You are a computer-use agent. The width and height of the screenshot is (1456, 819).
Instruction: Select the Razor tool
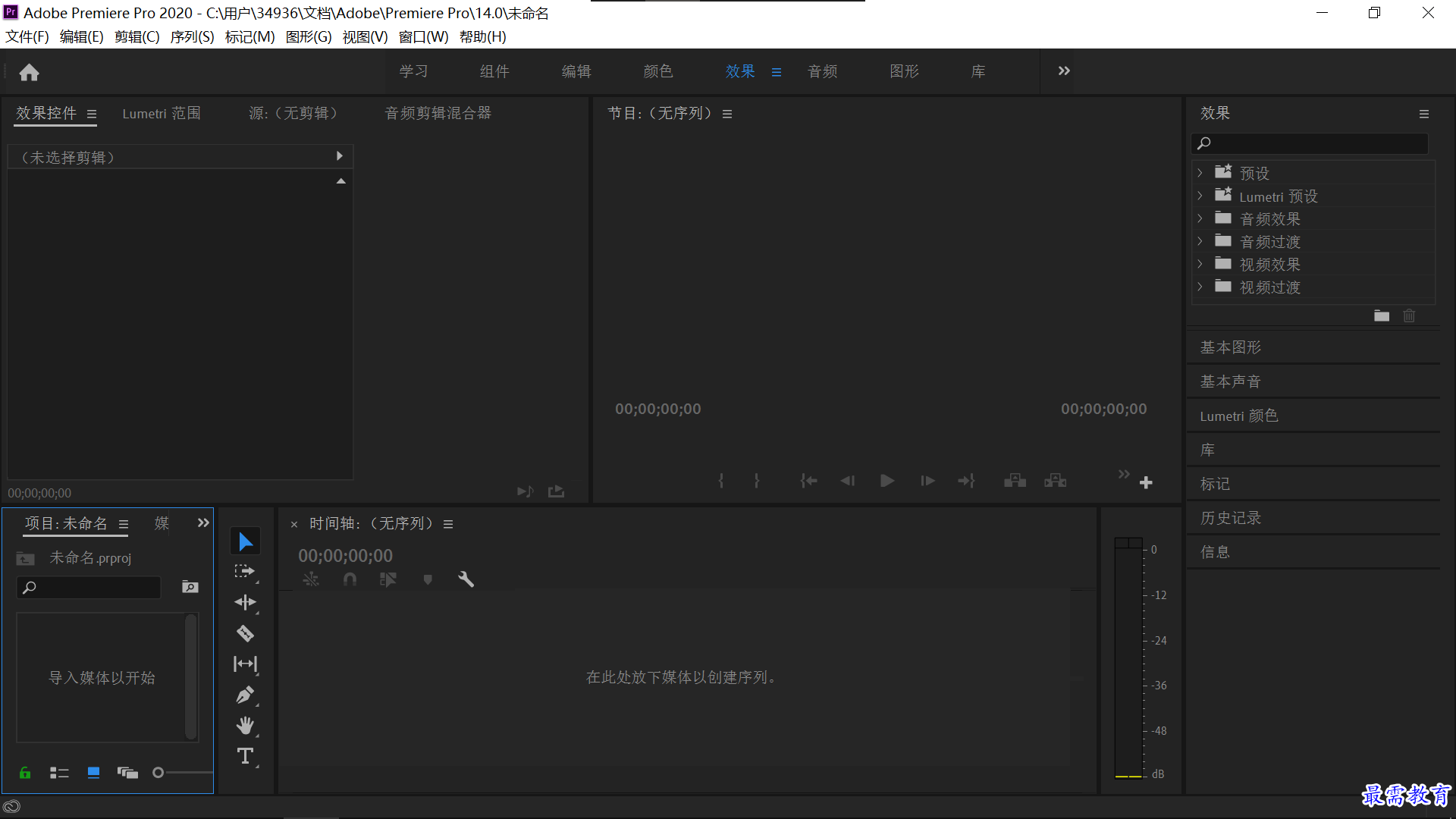pyautogui.click(x=245, y=633)
